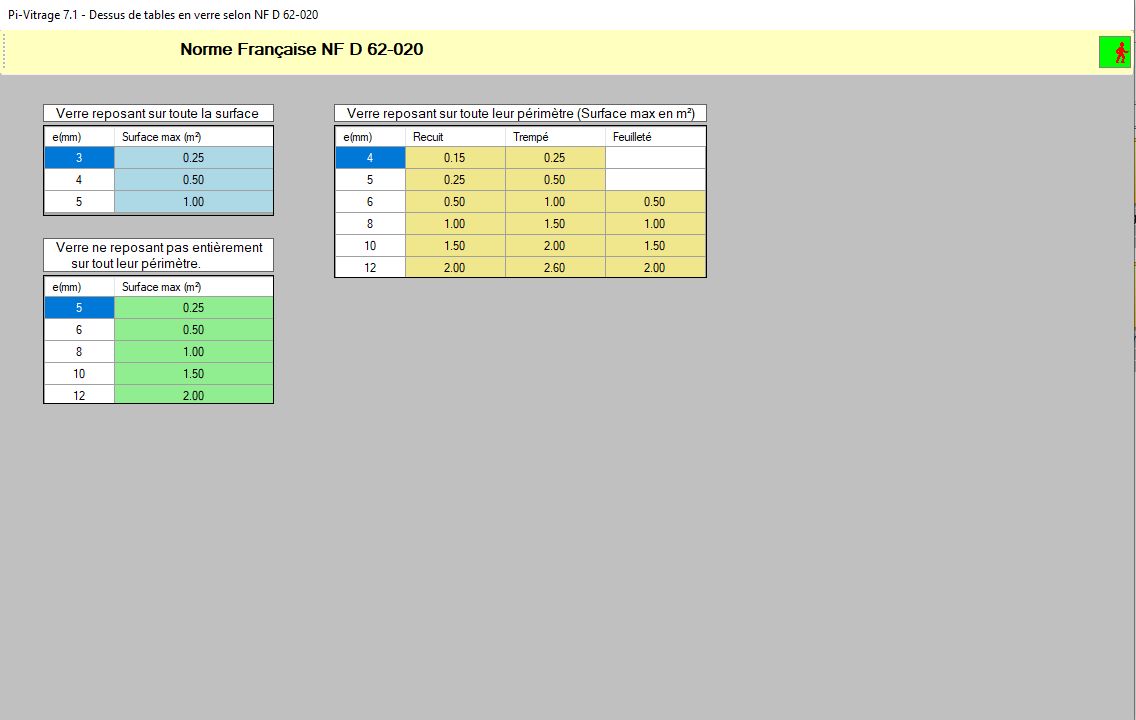Select highlighted 4 mm row header in perimeter table
The image size is (1136, 720).
click(x=370, y=158)
